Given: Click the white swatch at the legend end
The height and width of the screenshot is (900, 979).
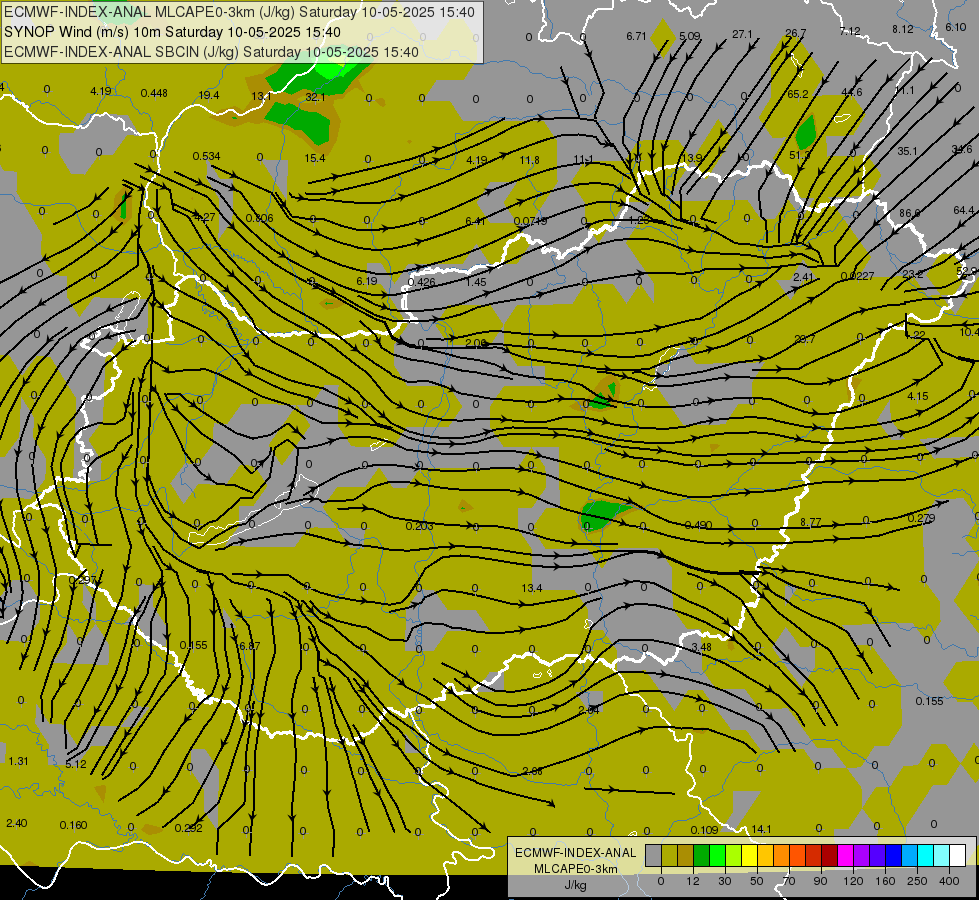Looking at the screenshot, I should coord(958,855).
